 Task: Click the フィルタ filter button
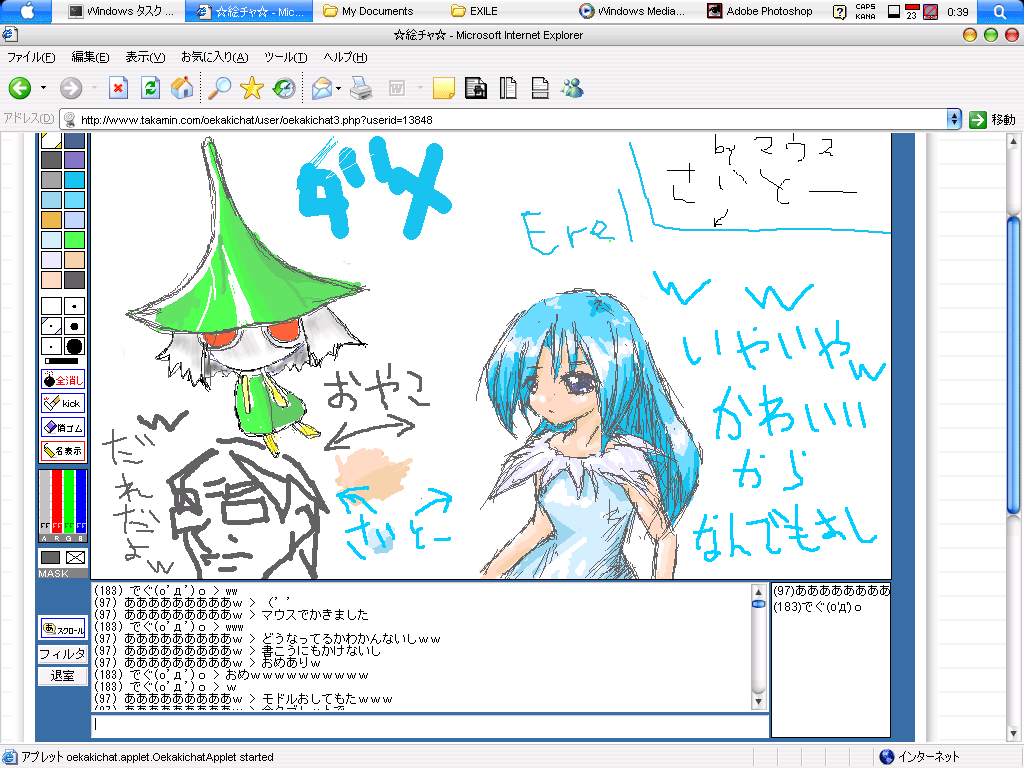point(63,654)
